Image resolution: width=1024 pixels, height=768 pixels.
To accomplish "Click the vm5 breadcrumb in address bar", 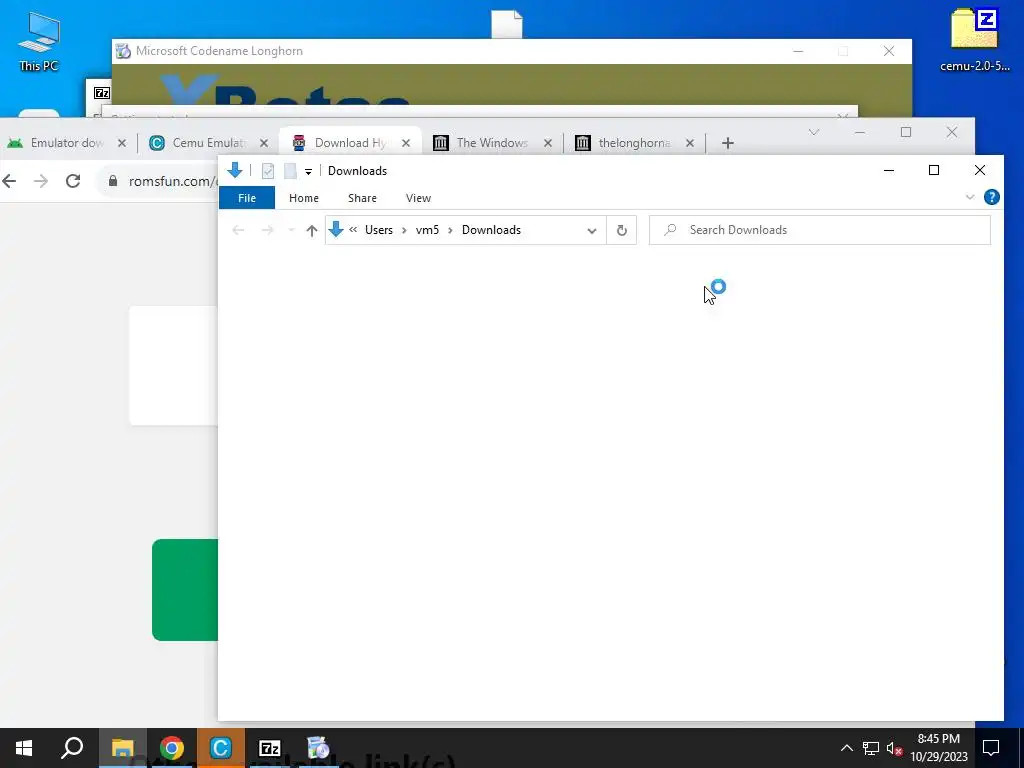I will [x=427, y=230].
